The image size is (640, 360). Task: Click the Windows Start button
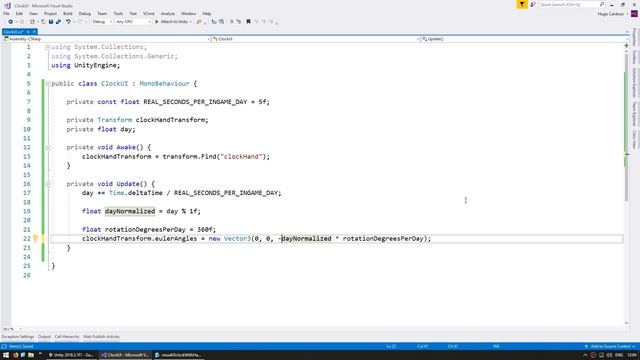6,355
